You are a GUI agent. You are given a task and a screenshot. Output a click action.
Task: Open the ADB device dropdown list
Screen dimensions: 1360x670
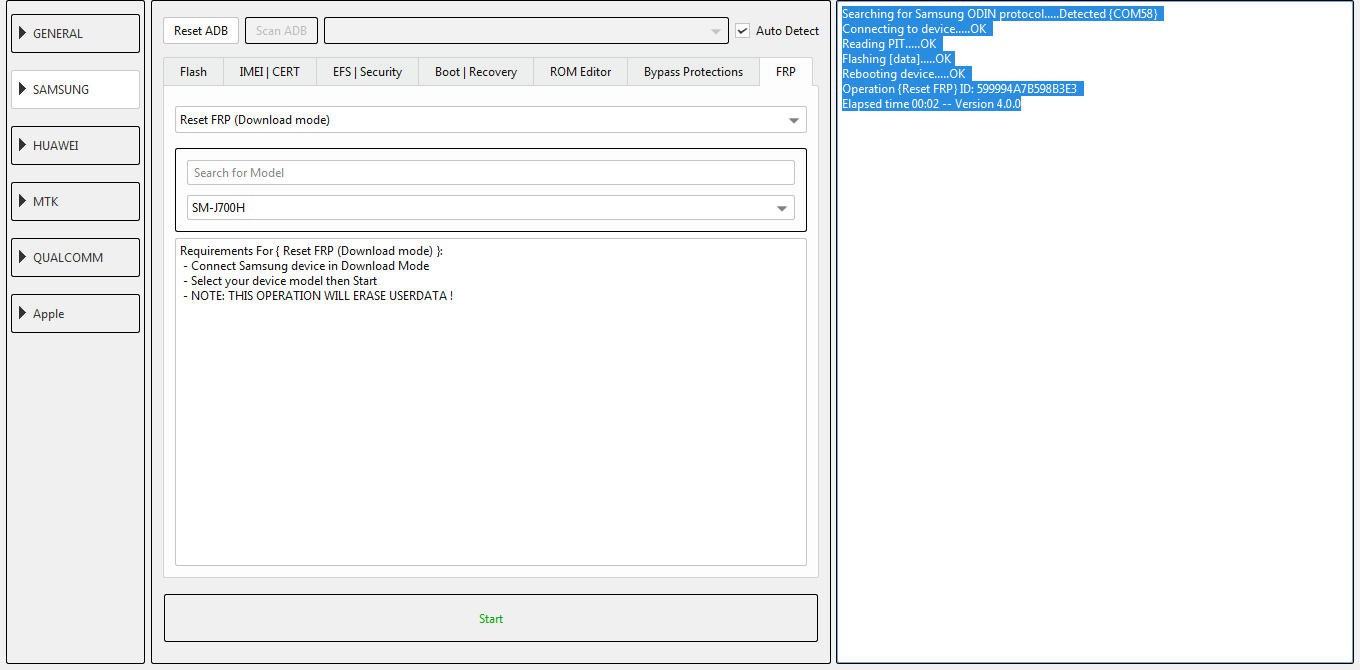click(x=526, y=31)
